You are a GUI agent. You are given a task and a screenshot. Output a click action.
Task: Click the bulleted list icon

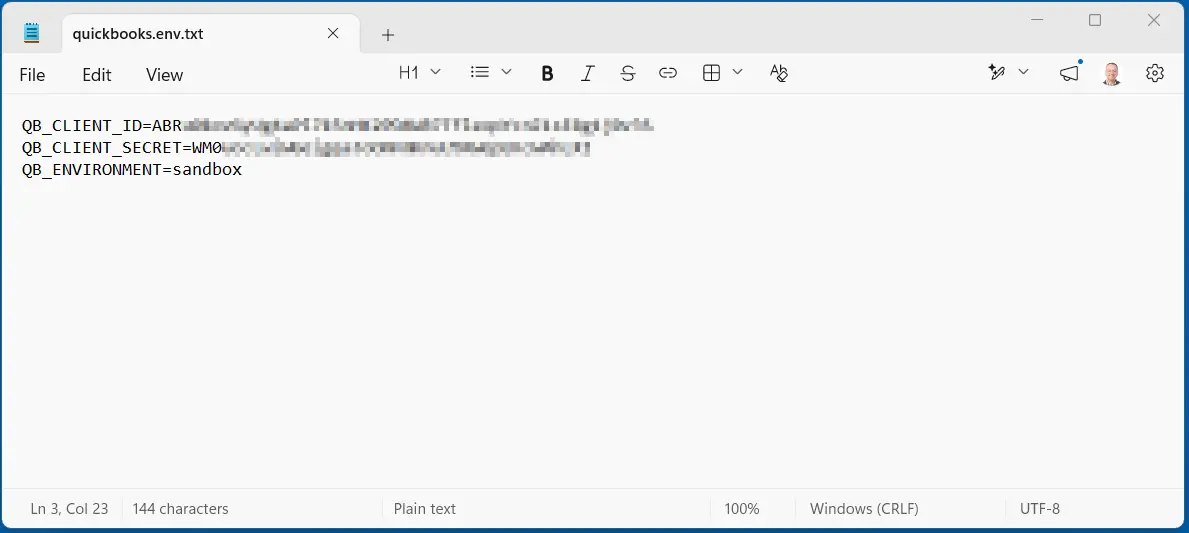[x=479, y=72]
